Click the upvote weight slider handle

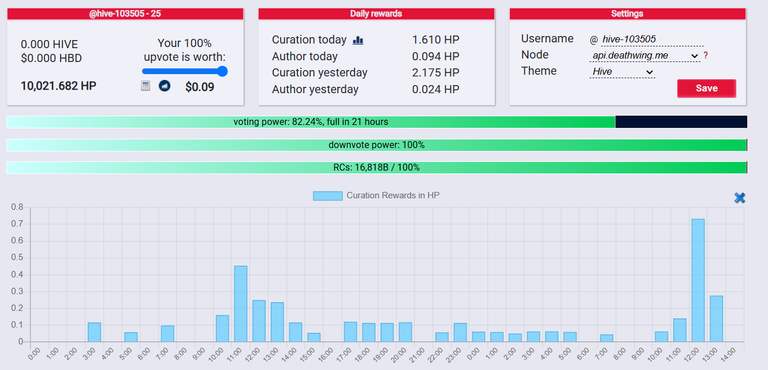222,72
